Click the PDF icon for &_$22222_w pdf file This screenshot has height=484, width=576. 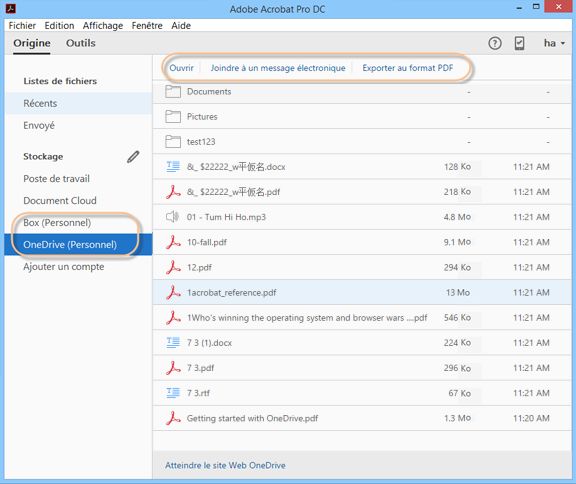tap(173, 192)
